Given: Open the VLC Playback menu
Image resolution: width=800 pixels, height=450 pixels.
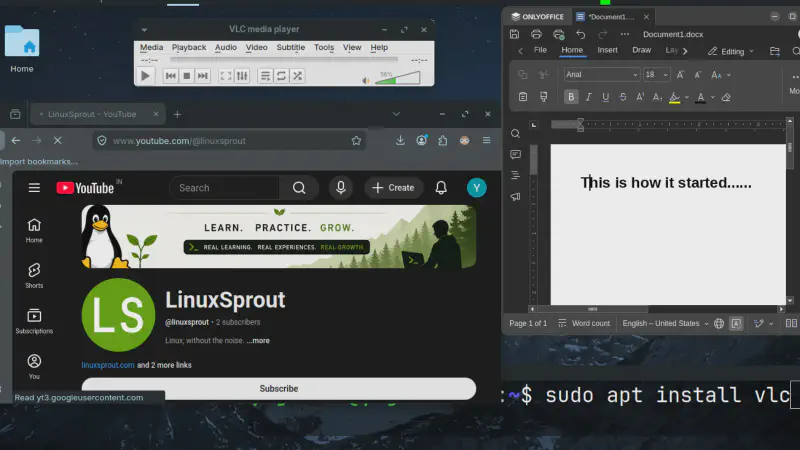Looking at the screenshot, I should [189, 47].
